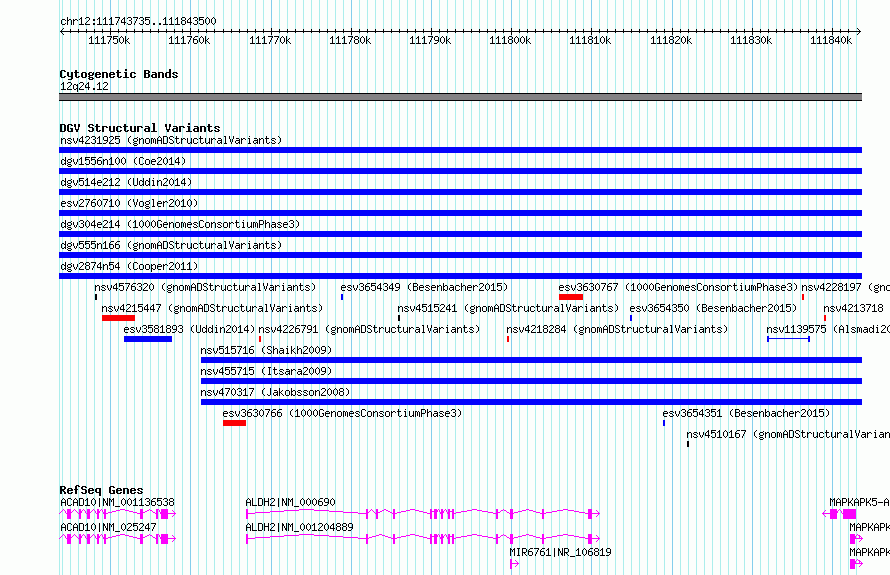Select esv3654350 (Besenbacher2015) label

713,308
